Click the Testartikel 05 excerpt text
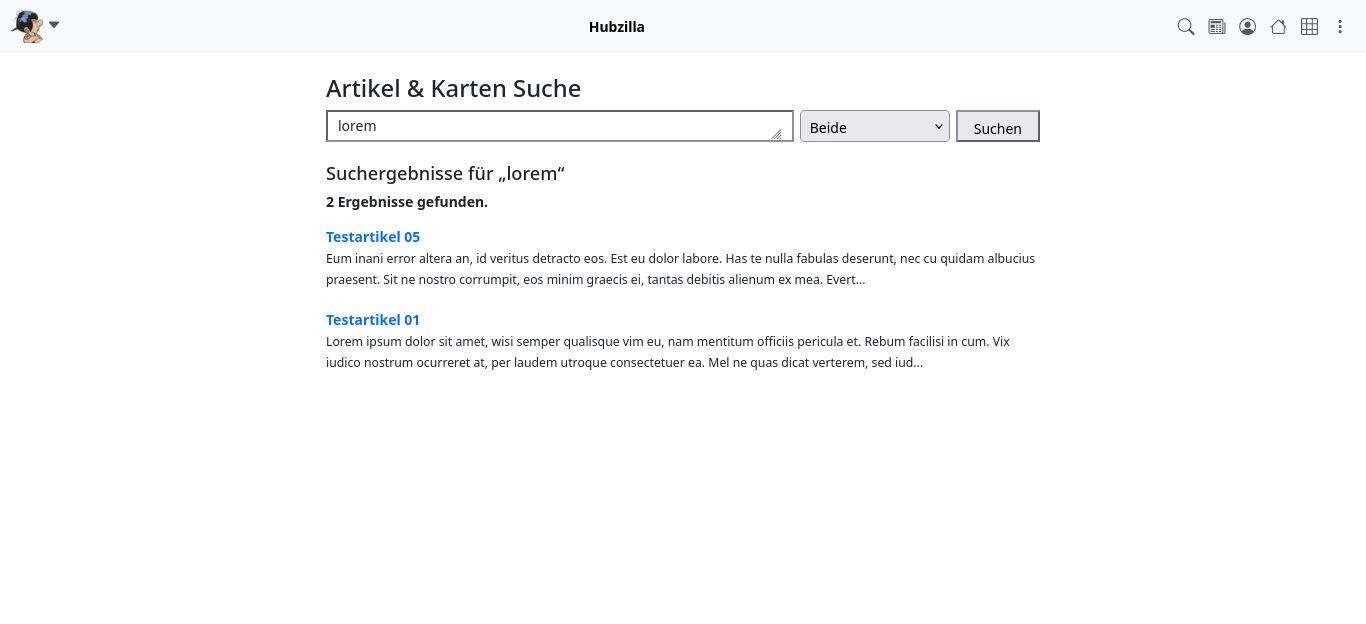Screen dimensions: 1366x624 (x=680, y=269)
